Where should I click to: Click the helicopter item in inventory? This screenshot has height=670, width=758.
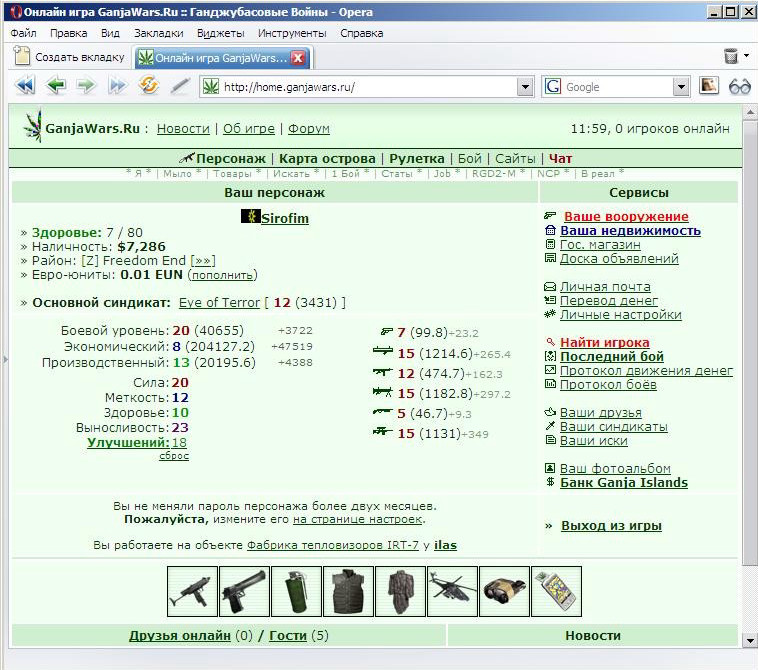tap(452, 592)
